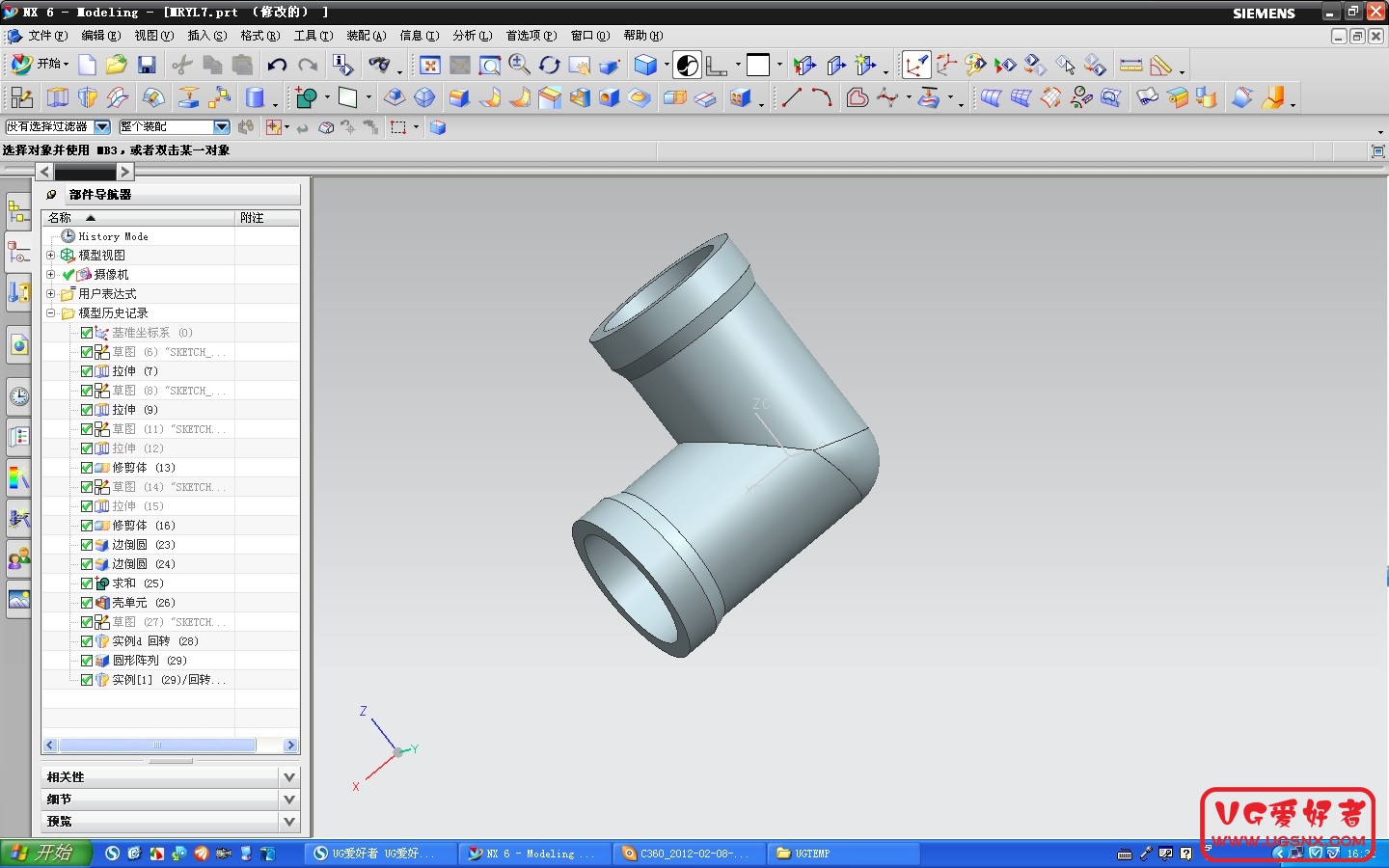The height and width of the screenshot is (868, 1389).
Task: Open the Assembly Navigator sidebar tab
Action: (x=18, y=211)
